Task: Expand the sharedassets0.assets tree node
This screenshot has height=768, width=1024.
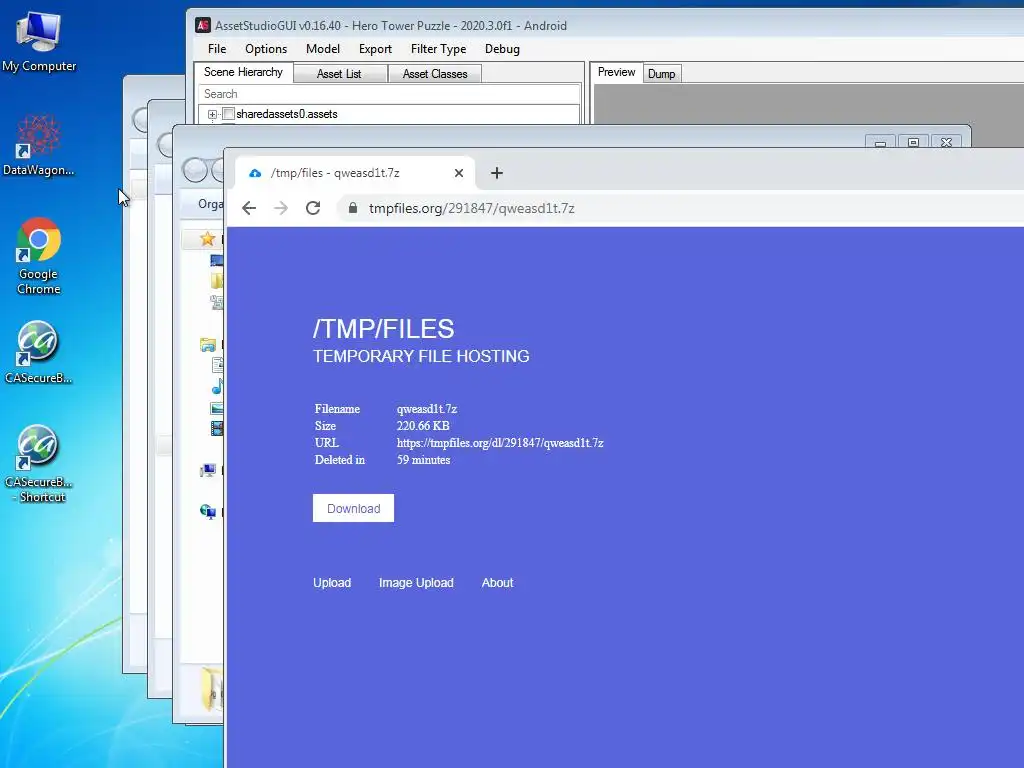Action: [212, 114]
